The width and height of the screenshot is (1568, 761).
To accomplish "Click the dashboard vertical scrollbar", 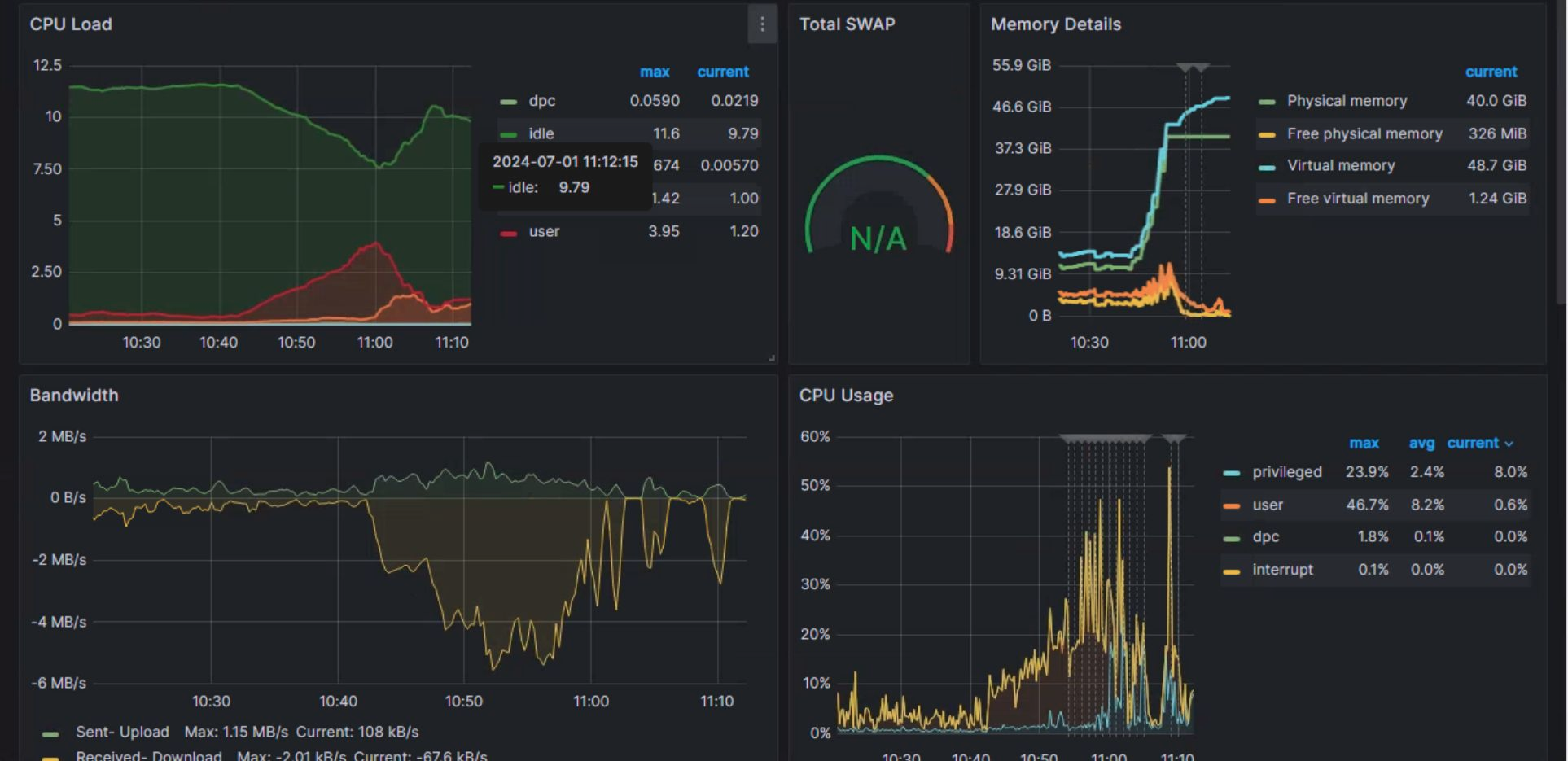I will [x=1561, y=151].
